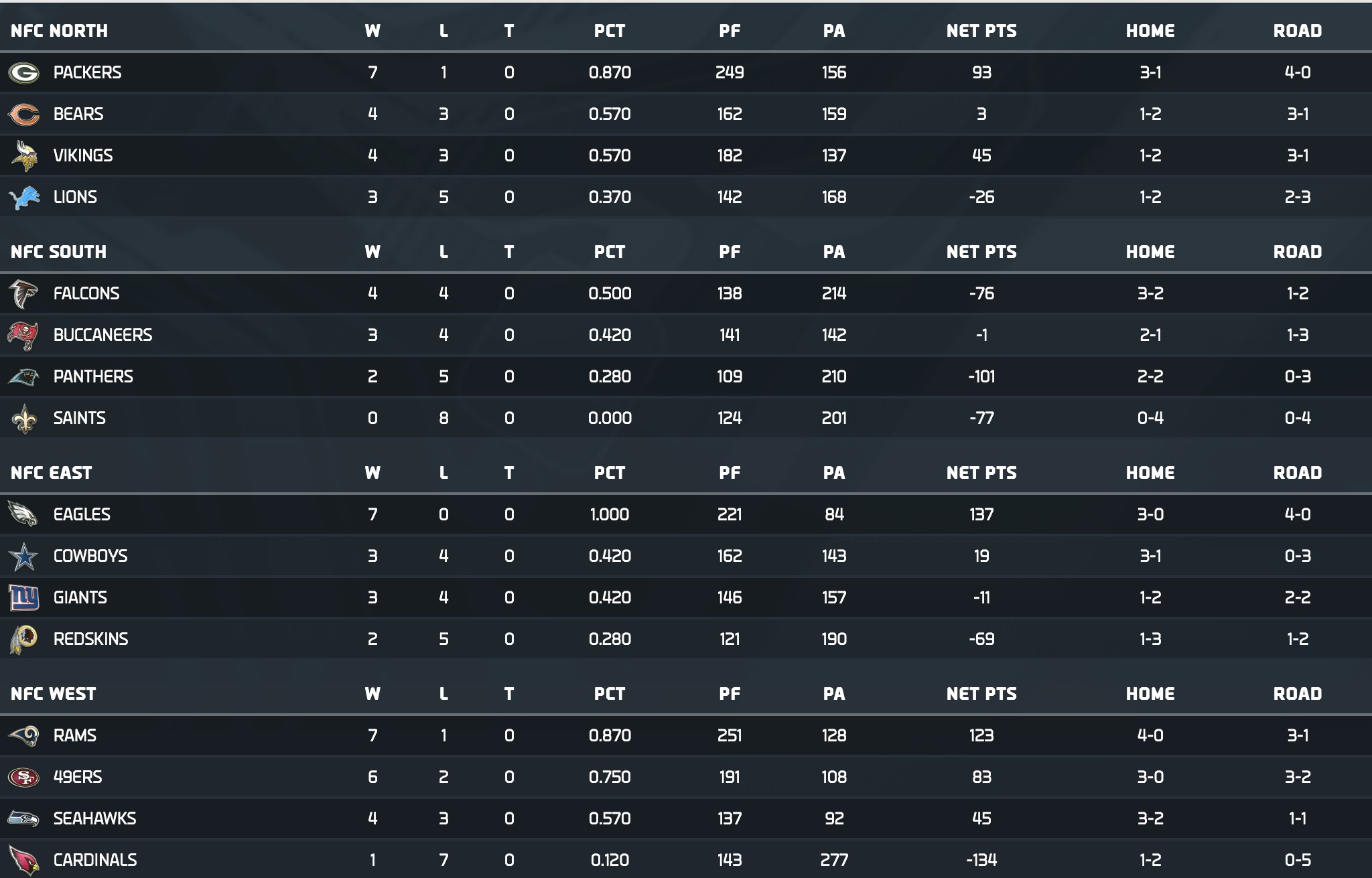
Task: Click the Cardinals bird logo
Action: coord(23,860)
